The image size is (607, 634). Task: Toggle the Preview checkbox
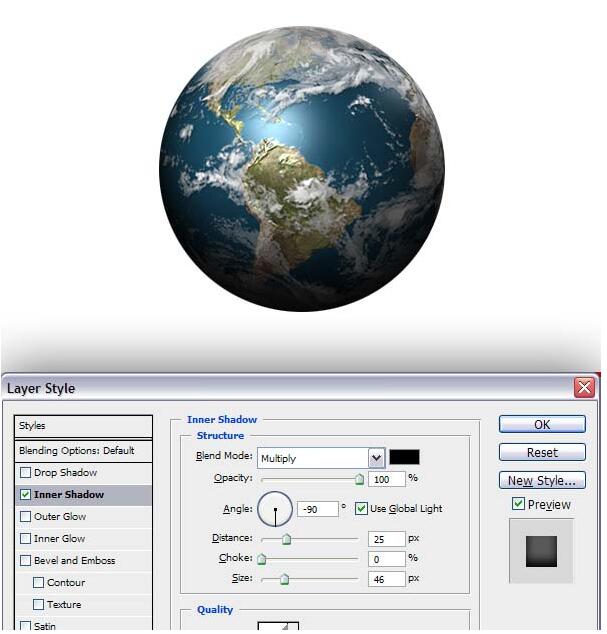point(518,504)
